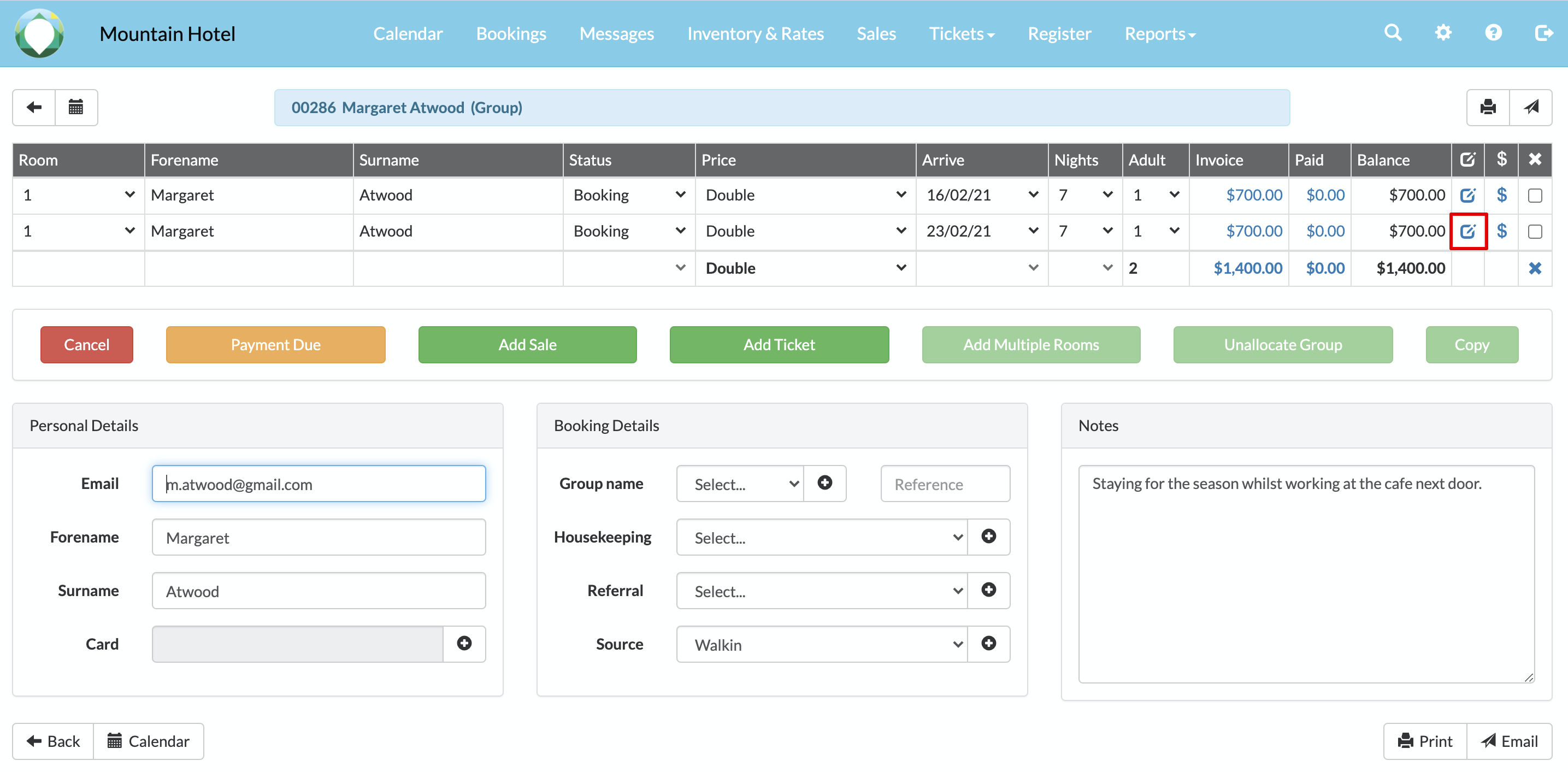Click the top printer icon button

(x=1488, y=108)
